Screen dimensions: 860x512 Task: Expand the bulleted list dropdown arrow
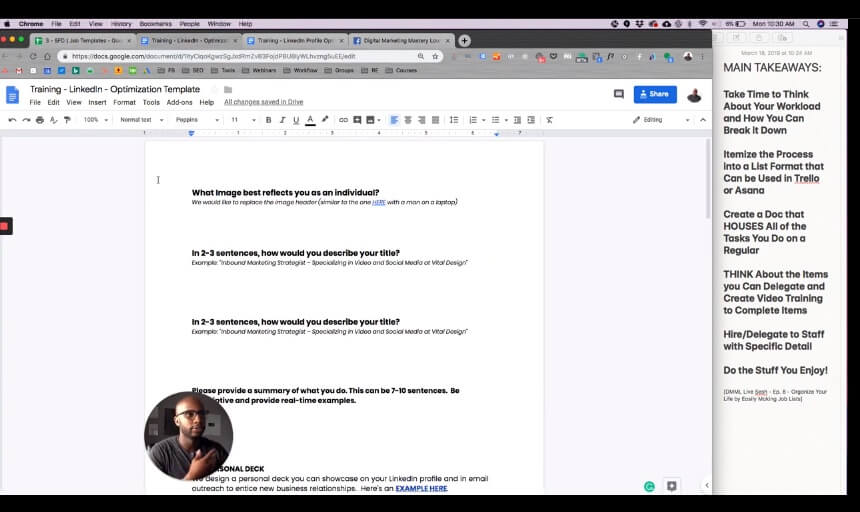(506, 120)
